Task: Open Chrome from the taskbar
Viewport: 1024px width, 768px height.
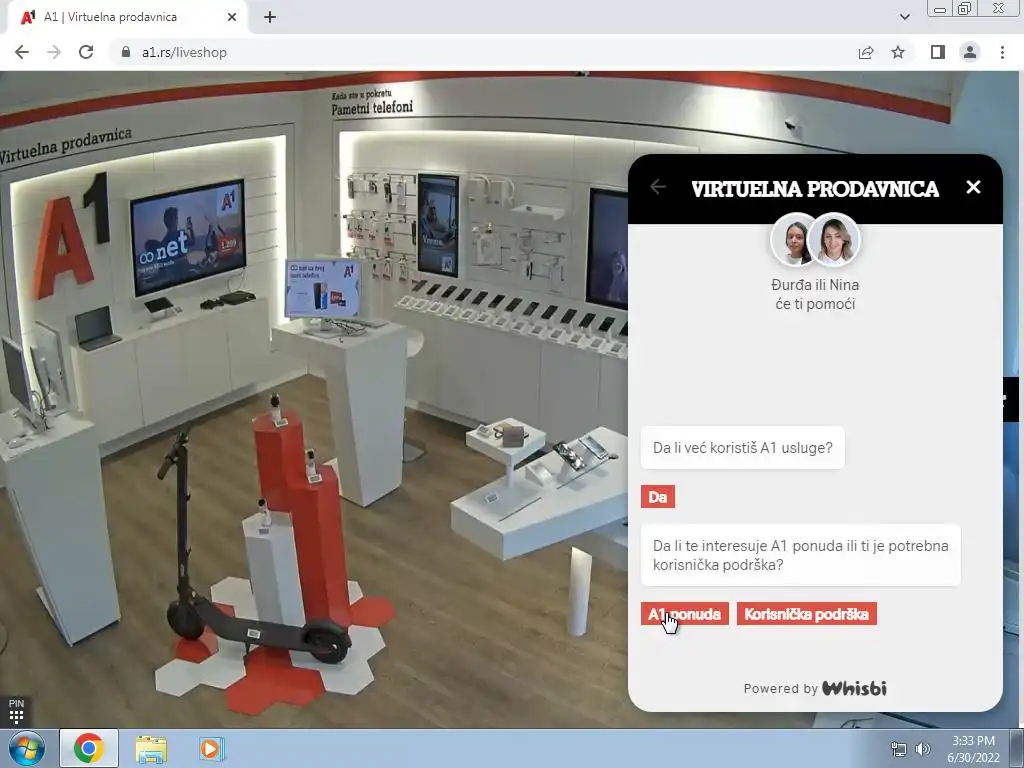Action: coord(89,748)
